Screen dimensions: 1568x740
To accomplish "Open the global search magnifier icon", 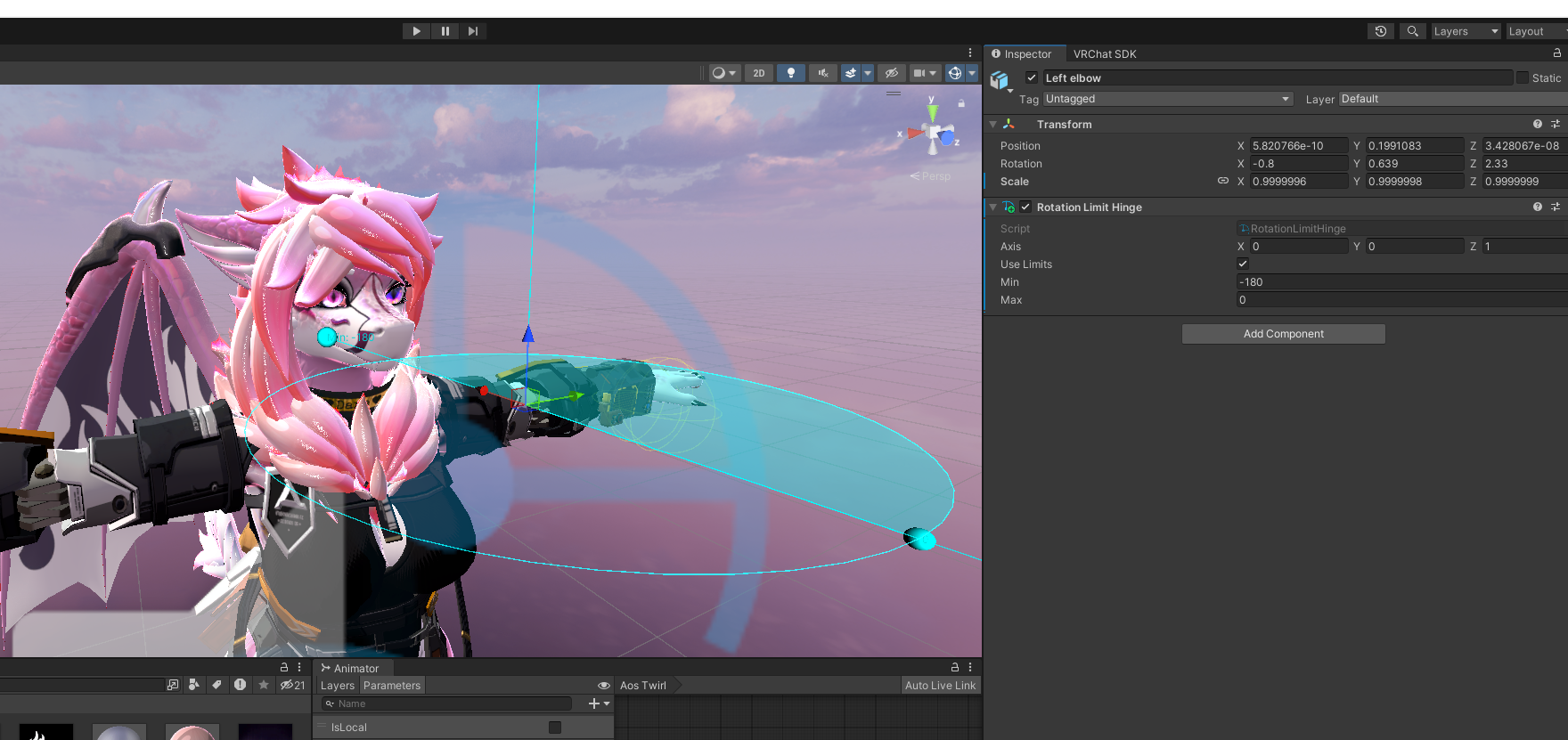I will coord(1412,31).
